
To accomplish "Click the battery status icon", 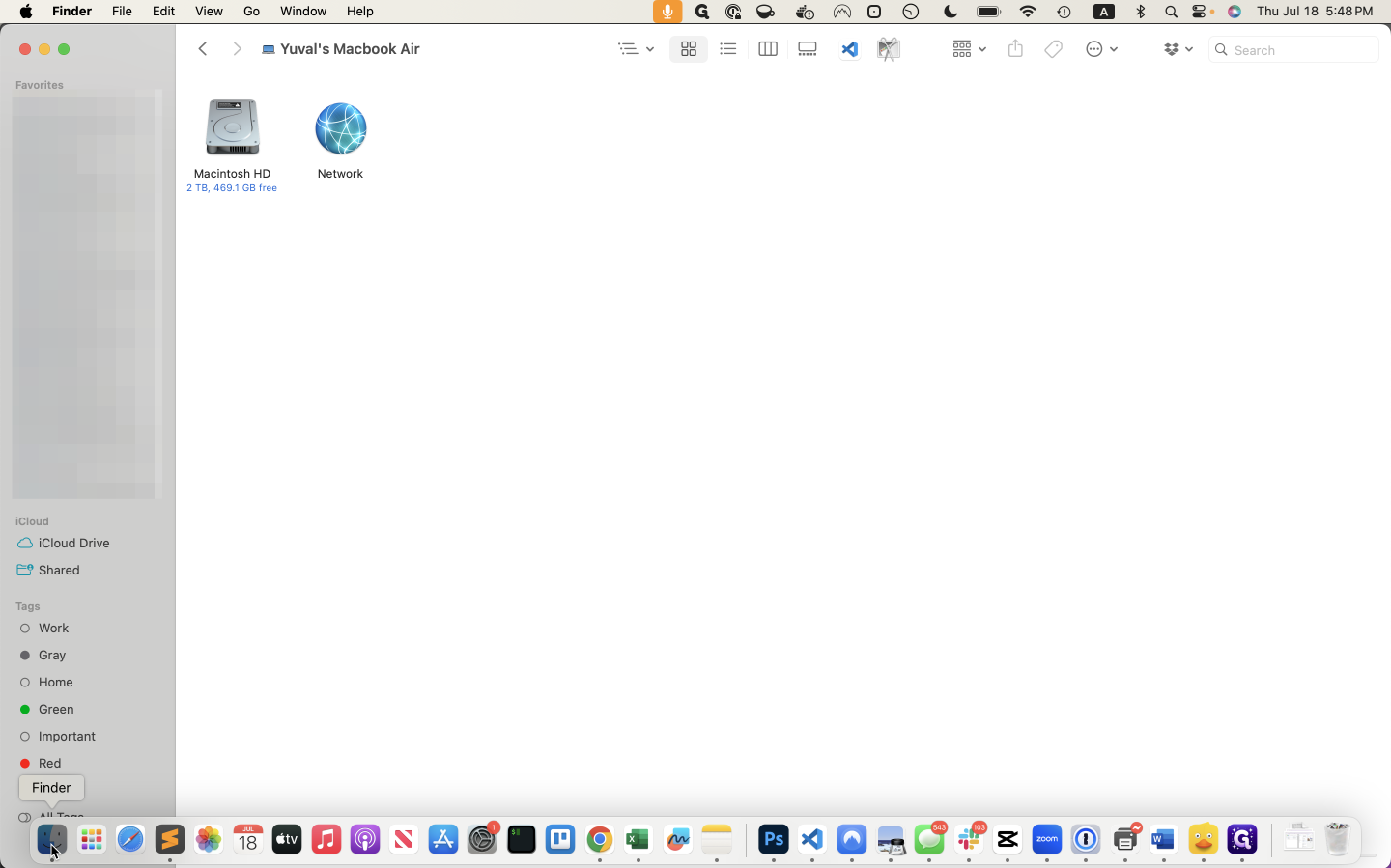I will 989,12.
